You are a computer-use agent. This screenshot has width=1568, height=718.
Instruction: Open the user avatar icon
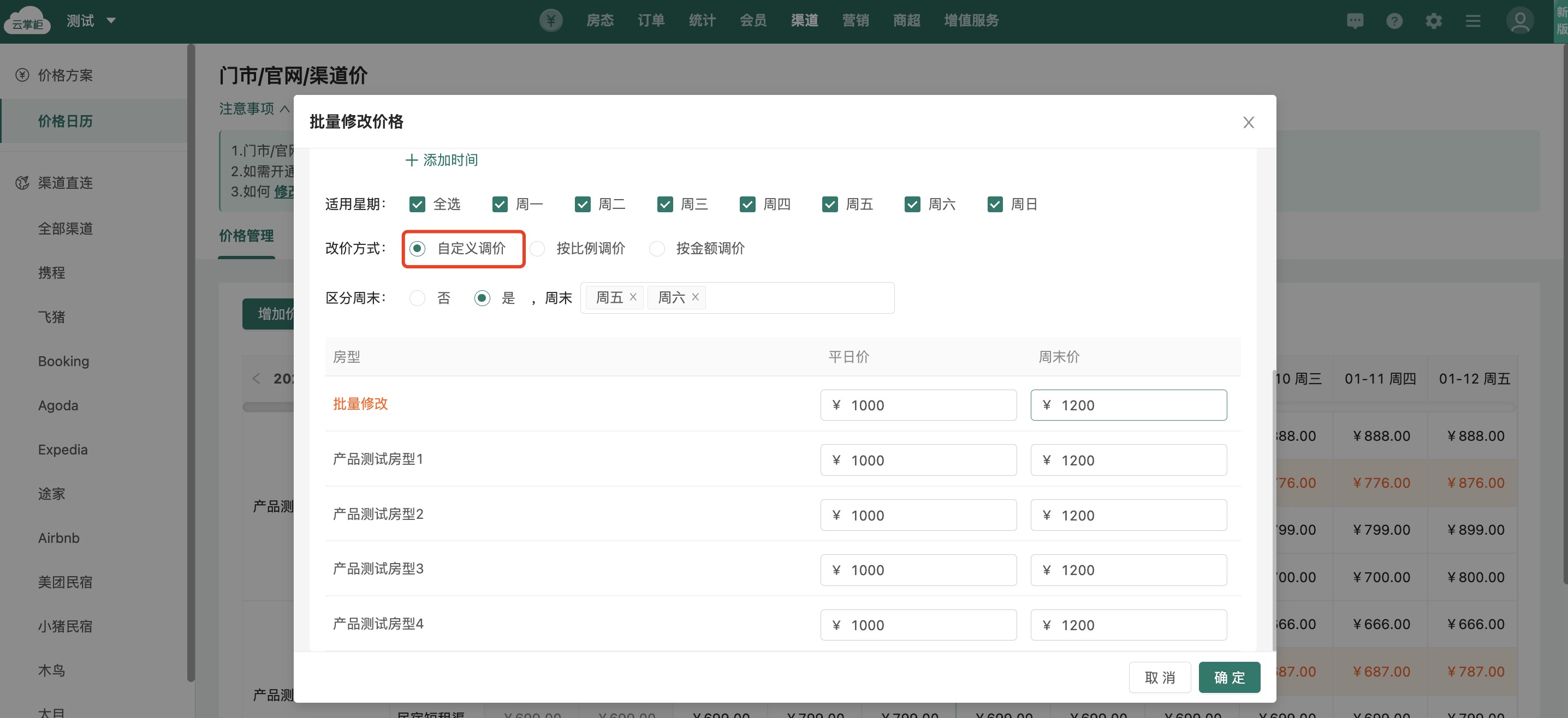[1519, 21]
